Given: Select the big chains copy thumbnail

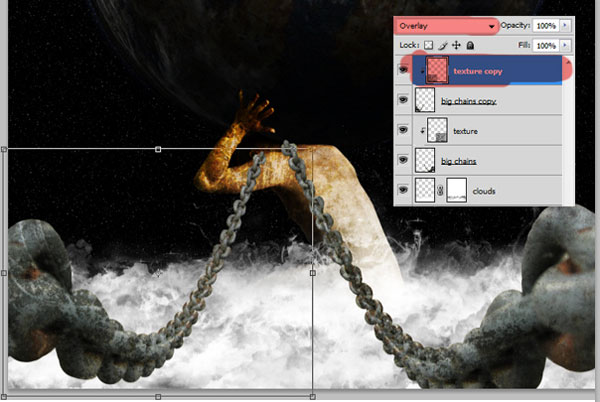Looking at the screenshot, I should 425,100.
